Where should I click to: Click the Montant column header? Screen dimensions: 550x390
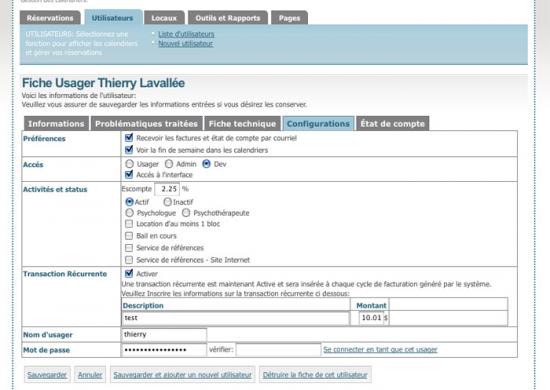(x=371, y=305)
